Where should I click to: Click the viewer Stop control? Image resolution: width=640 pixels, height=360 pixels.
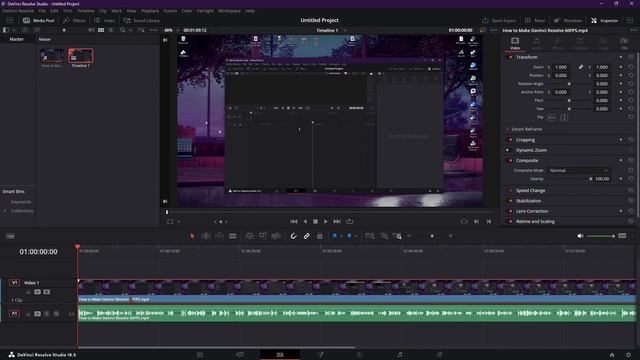coord(315,222)
